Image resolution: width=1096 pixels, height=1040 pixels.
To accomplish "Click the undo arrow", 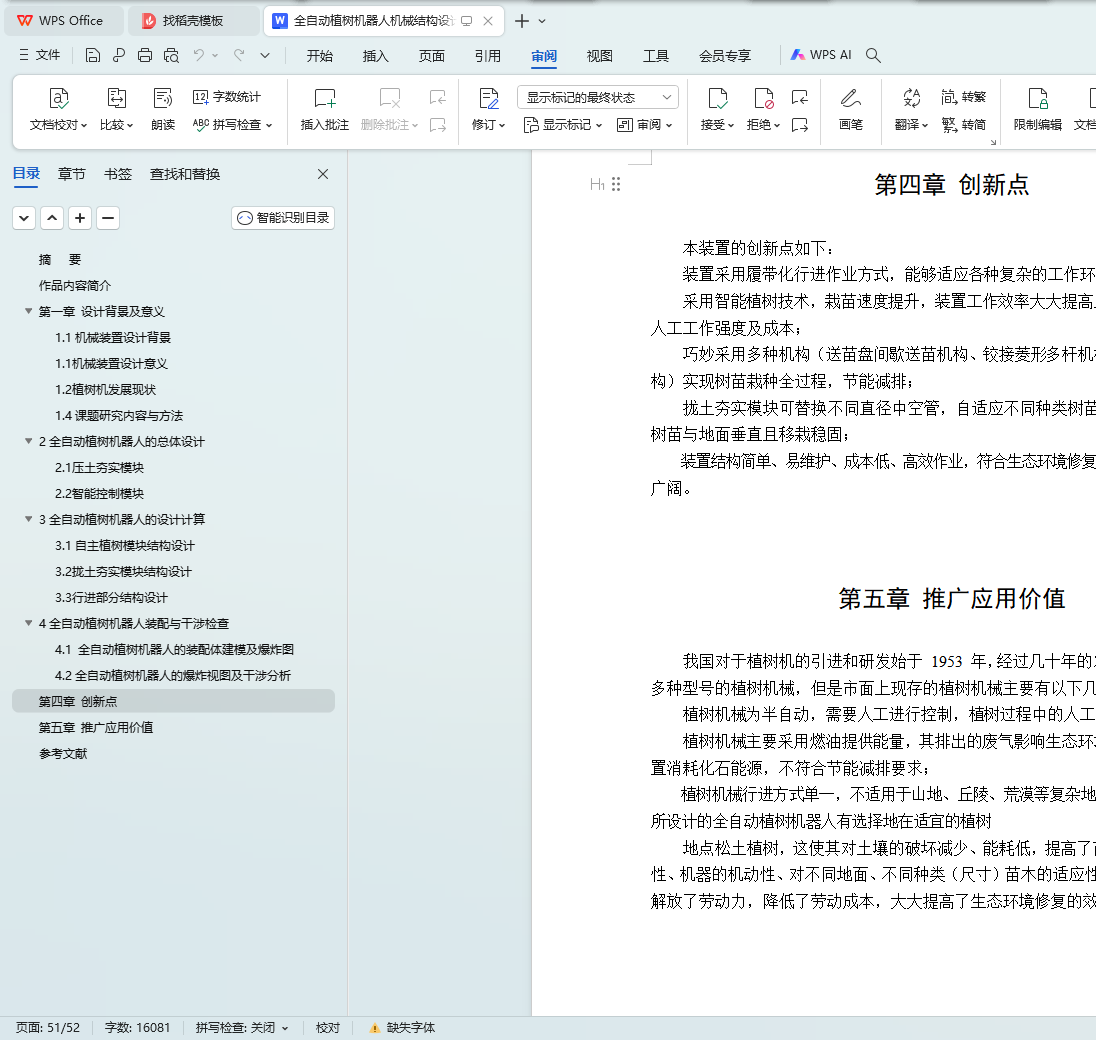I will [199, 55].
